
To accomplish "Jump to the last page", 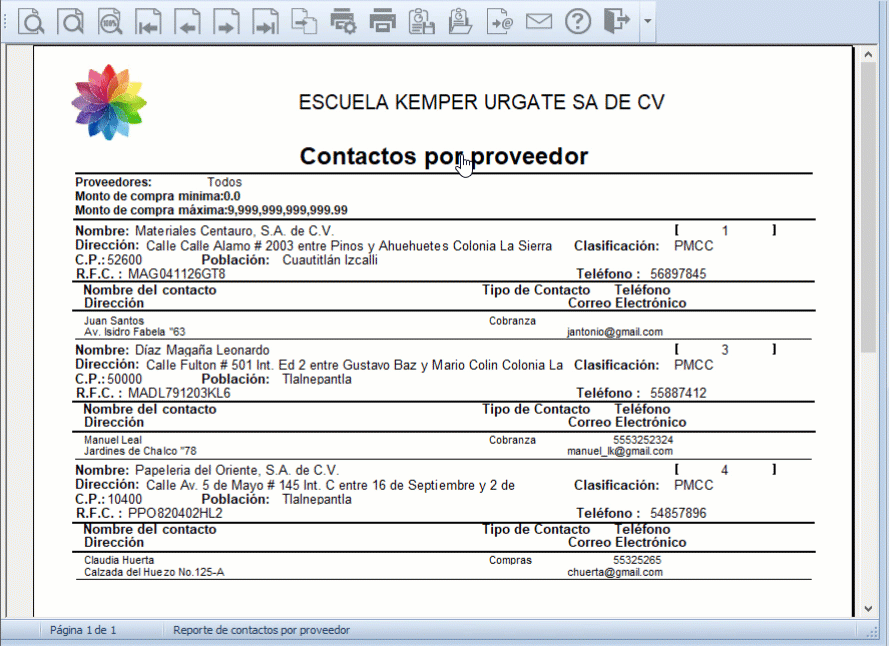I will [x=265, y=21].
